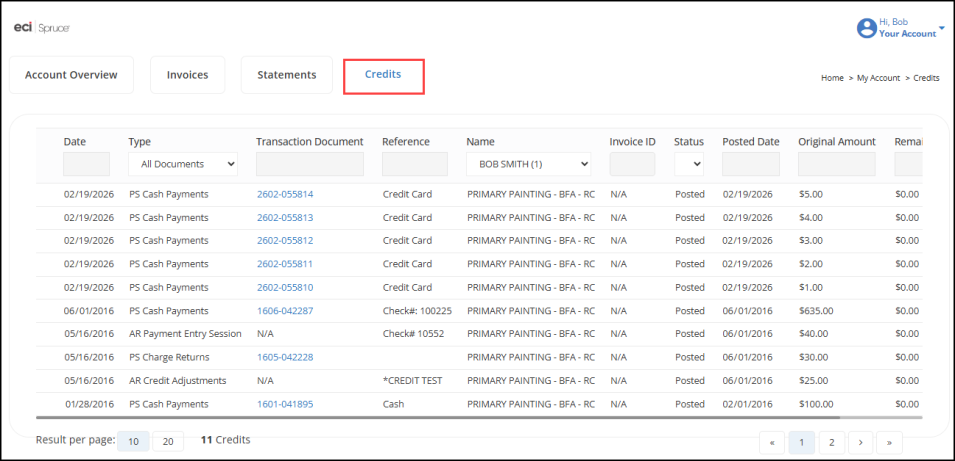Open the Status filter dropdown
The height and width of the screenshot is (461, 955).
[688, 164]
